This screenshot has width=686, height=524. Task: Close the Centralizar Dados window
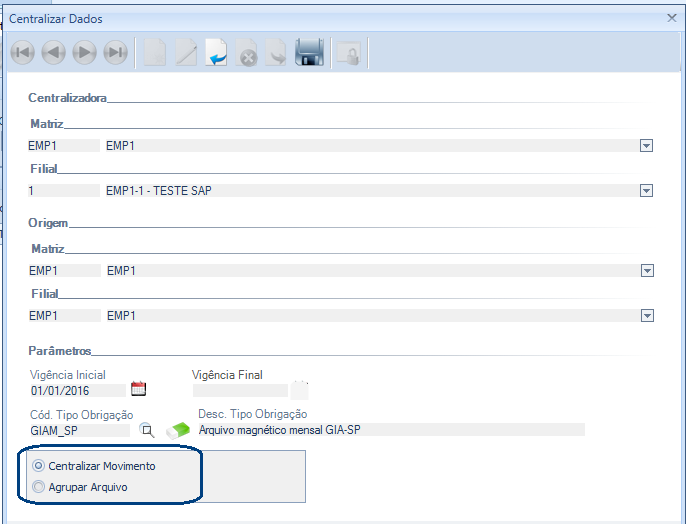point(672,18)
